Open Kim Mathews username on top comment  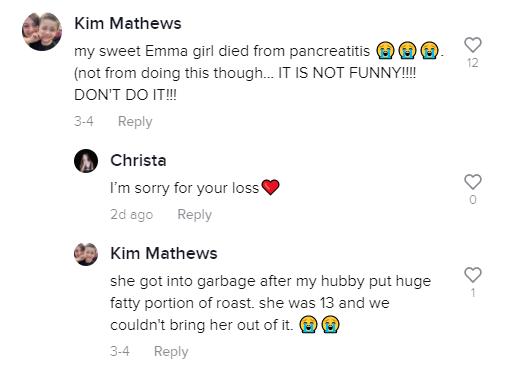click(128, 23)
